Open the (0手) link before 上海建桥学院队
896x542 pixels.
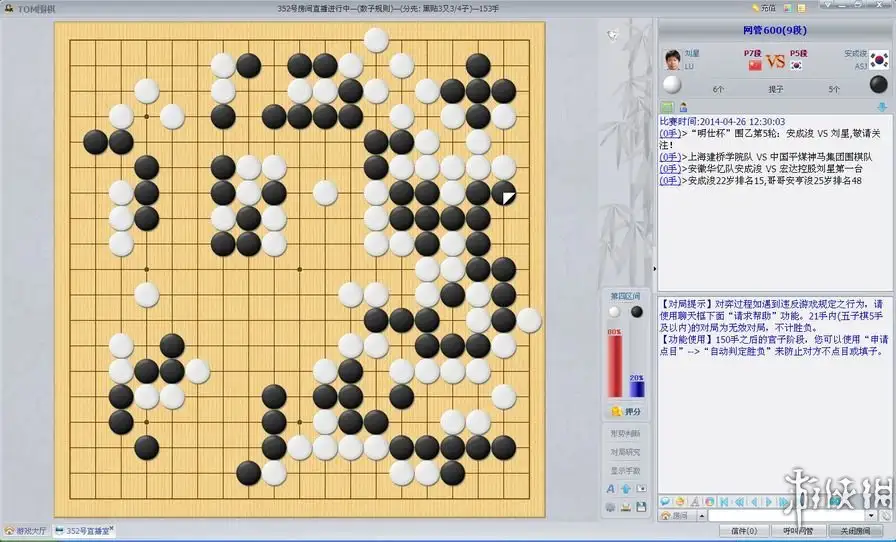click(x=670, y=157)
